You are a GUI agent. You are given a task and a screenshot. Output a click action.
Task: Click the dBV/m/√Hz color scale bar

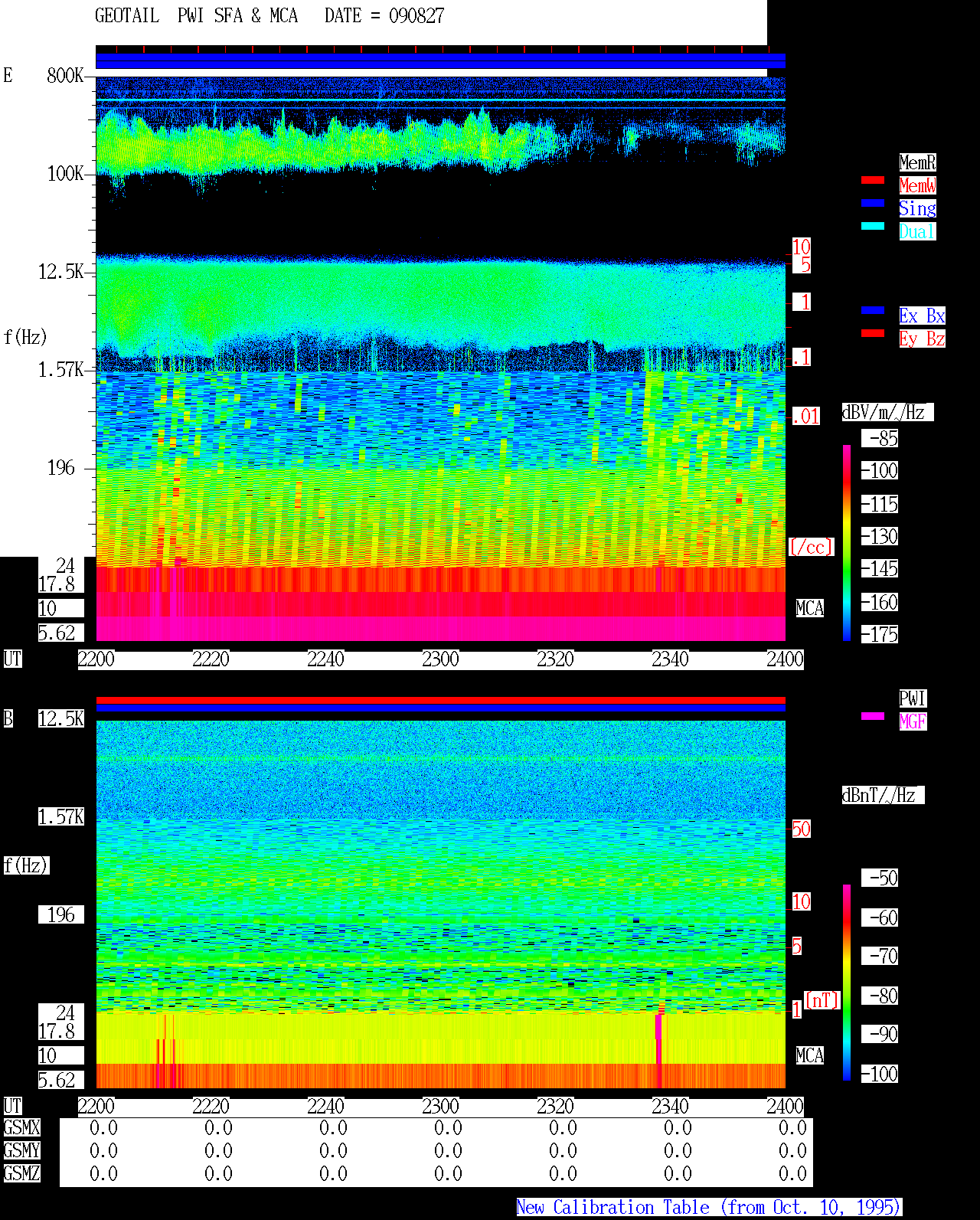pyautogui.click(x=847, y=542)
